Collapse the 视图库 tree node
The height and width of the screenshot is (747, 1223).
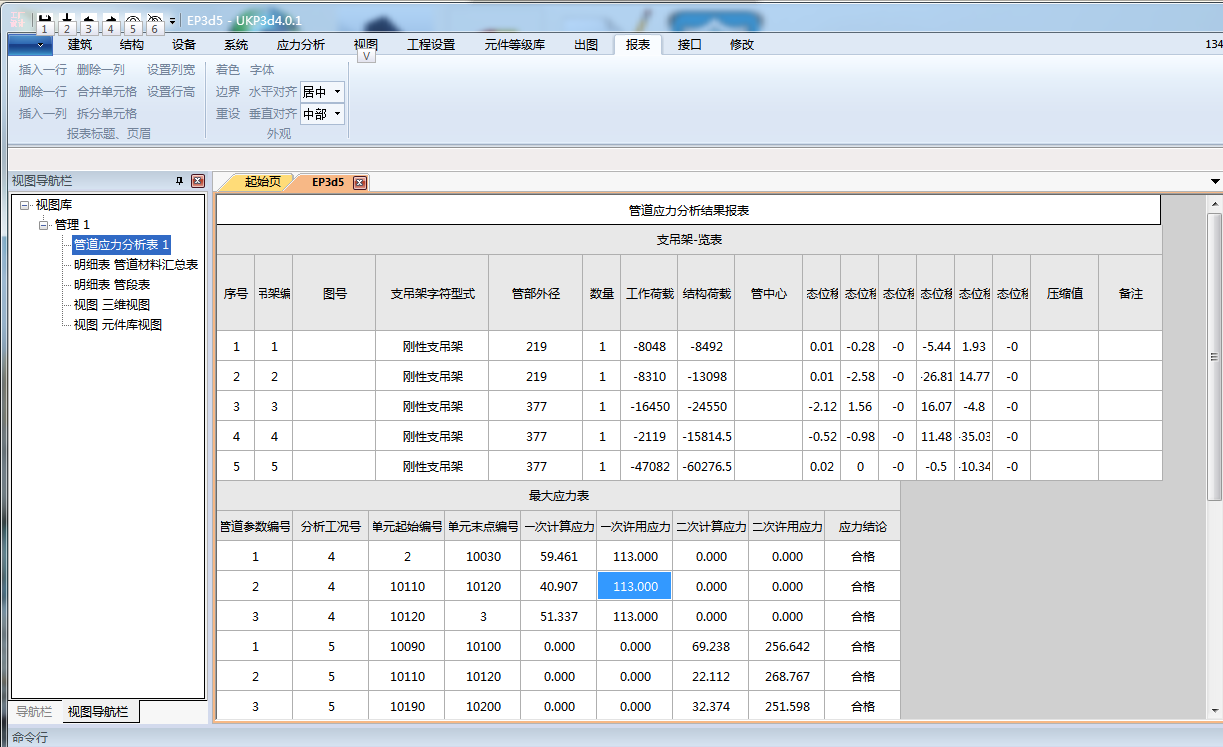click(x=24, y=205)
